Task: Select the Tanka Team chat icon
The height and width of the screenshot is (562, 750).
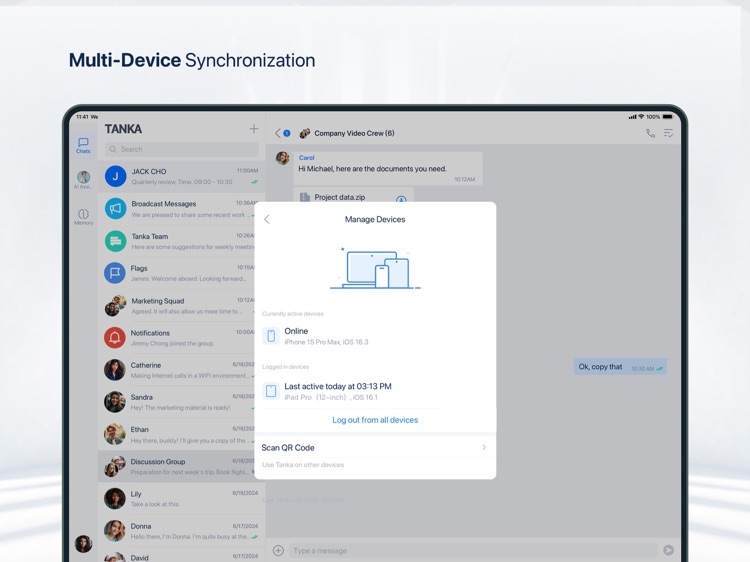Action: pyautogui.click(x=115, y=241)
